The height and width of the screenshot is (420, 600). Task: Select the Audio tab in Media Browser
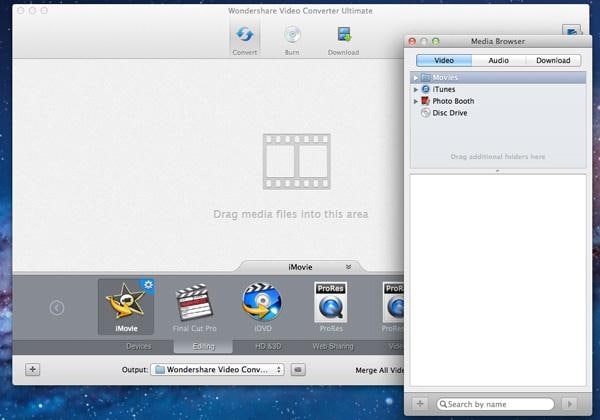499,60
